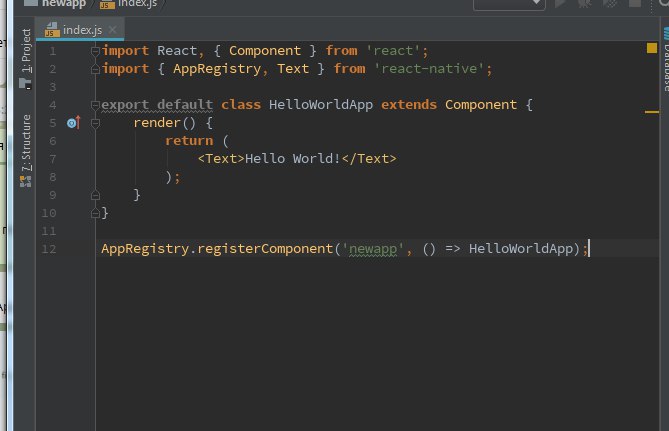
Task: Click the yellow inspection status indicator
Action: 652,48
